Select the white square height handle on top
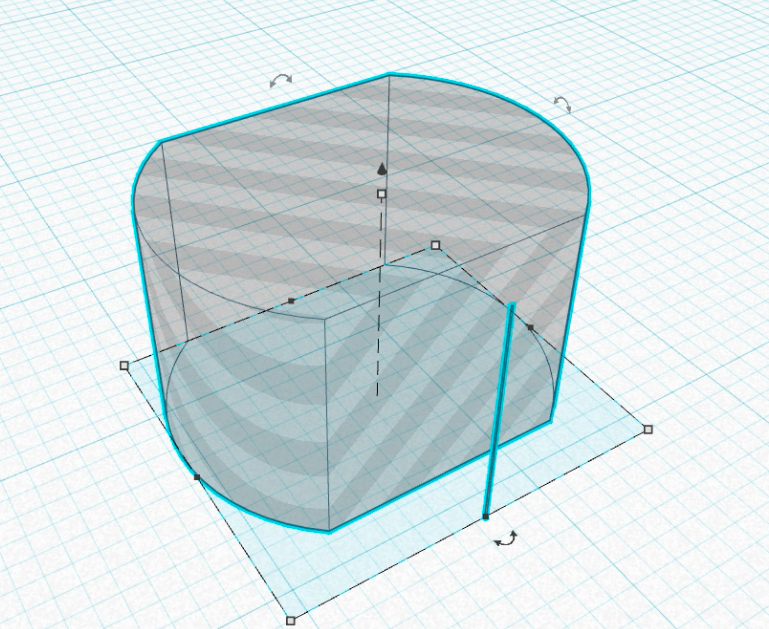769x629 pixels. 382,194
